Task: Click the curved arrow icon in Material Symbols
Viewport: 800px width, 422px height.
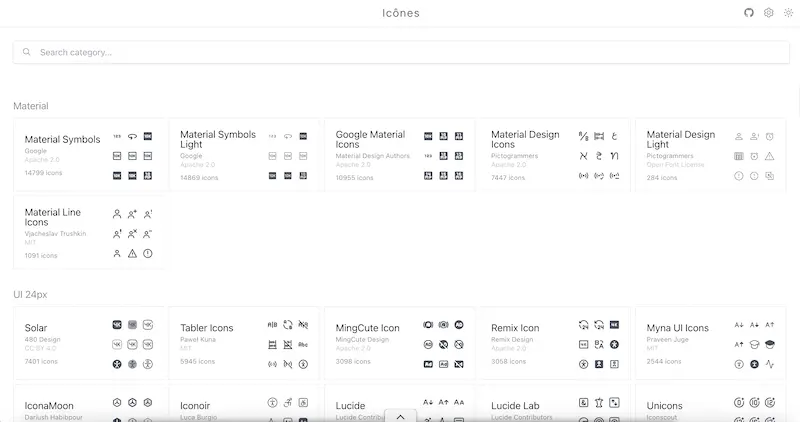Action: [132, 136]
